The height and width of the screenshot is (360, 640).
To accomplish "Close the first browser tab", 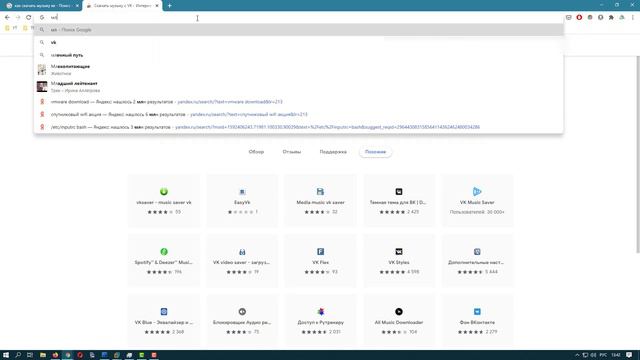I will click(x=77, y=6).
